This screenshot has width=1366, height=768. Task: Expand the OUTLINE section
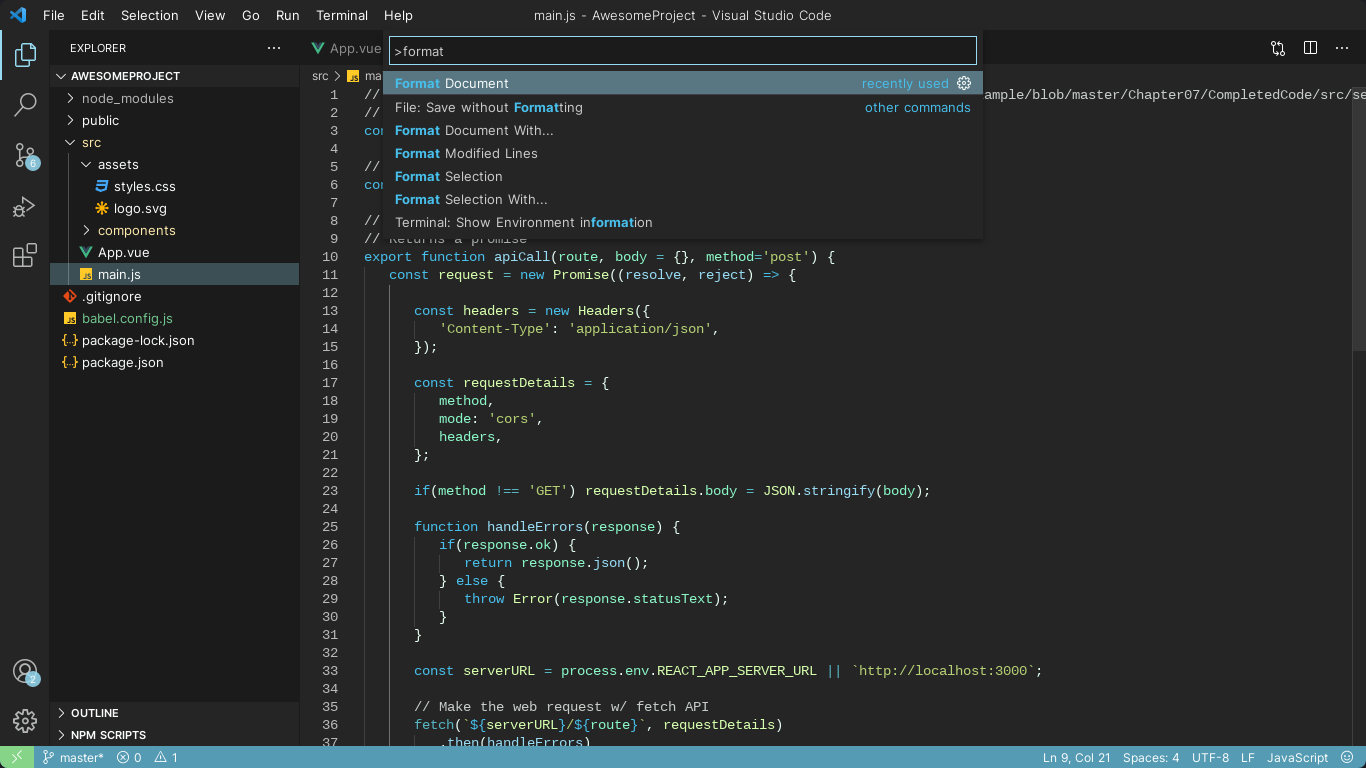click(x=174, y=713)
